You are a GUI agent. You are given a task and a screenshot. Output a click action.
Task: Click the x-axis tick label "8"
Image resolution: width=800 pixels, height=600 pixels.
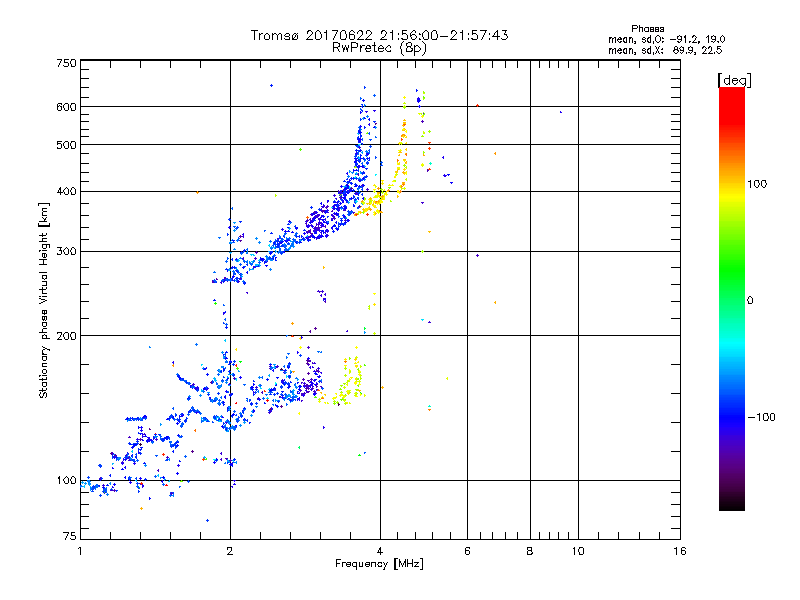530,551
